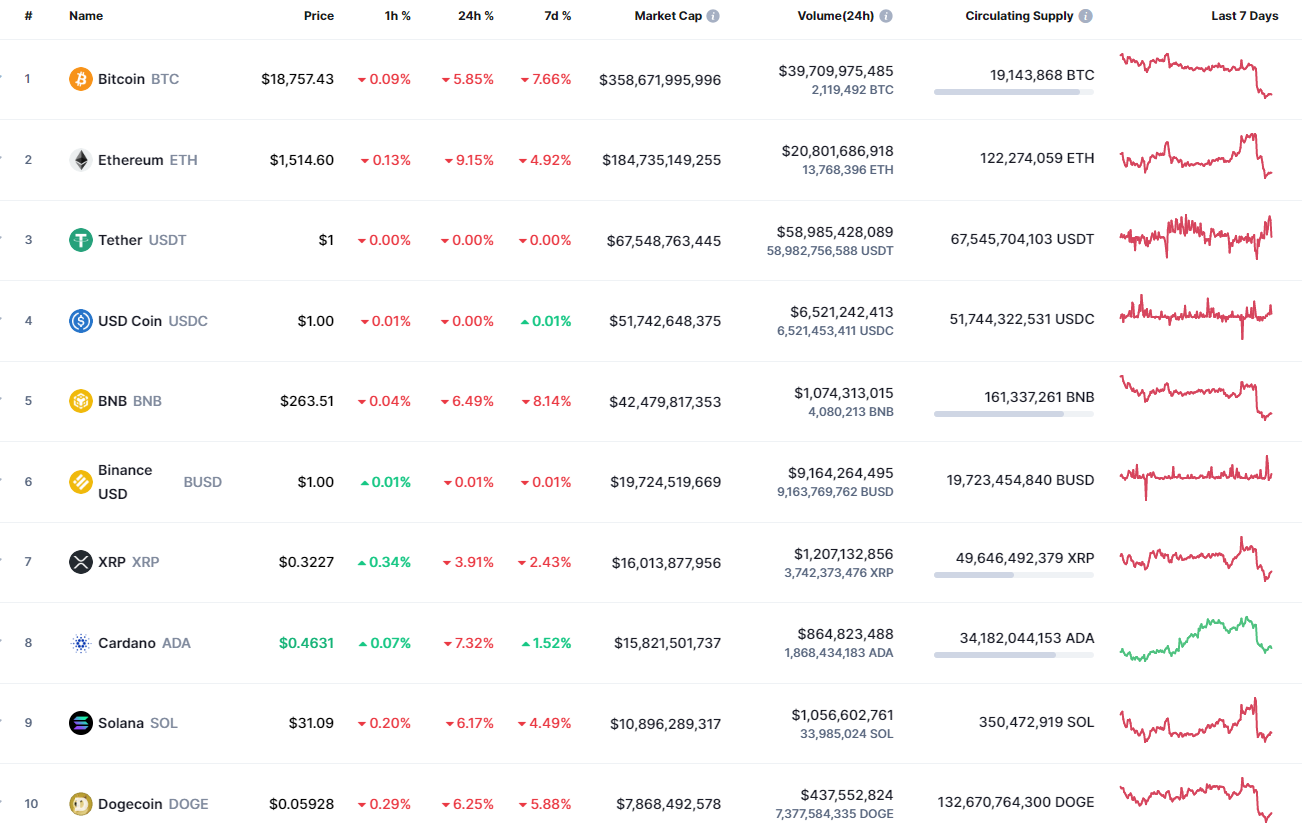Screen dimensions: 1302x835
Task: Sort the table by Price
Action: (319, 16)
